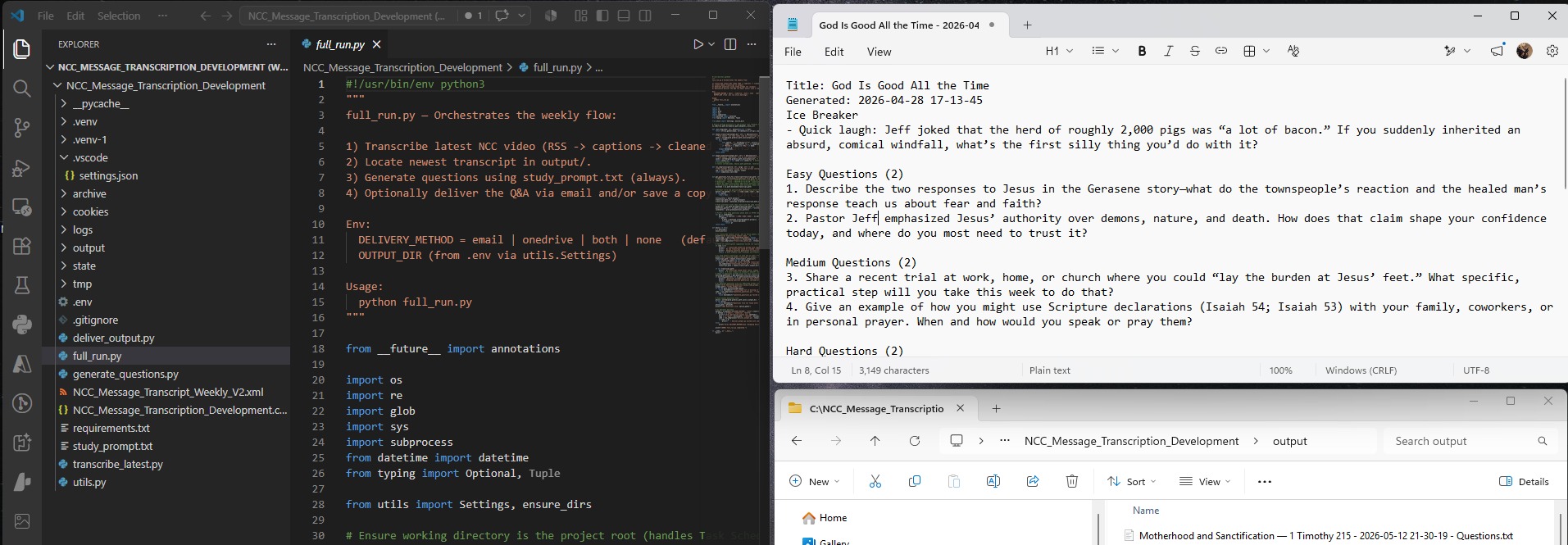Screen dimensions: 1568x545
Task: Add a new tab in Notepad
Action: pos(1027,25)
